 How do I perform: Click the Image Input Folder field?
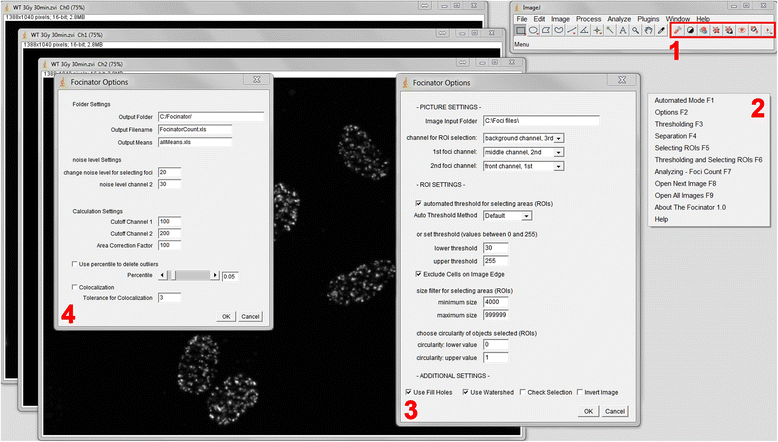coord(539,121)
